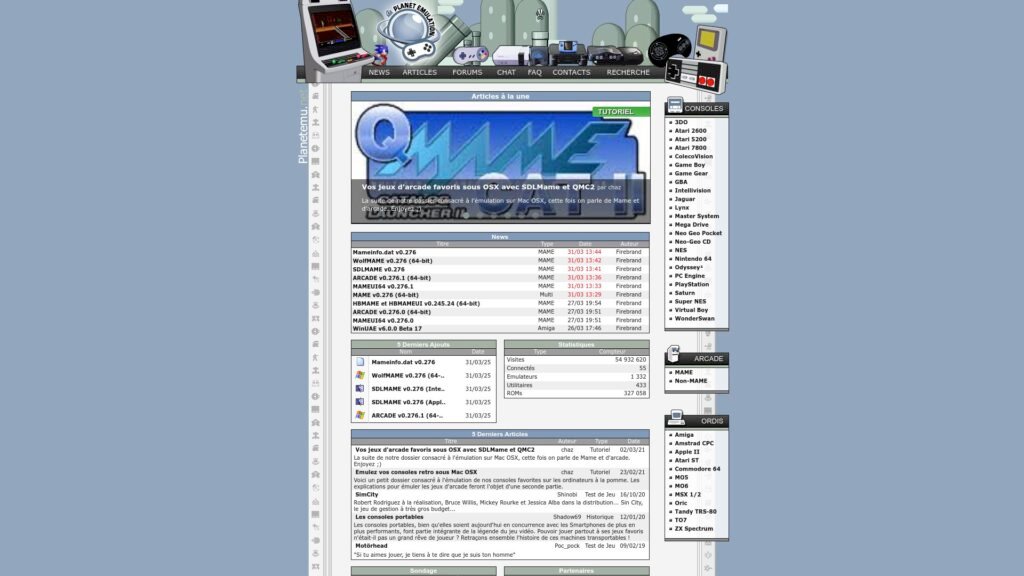
Task: Open the Mameinfo.dat v0.276 news entry
Action: (384, 252)
